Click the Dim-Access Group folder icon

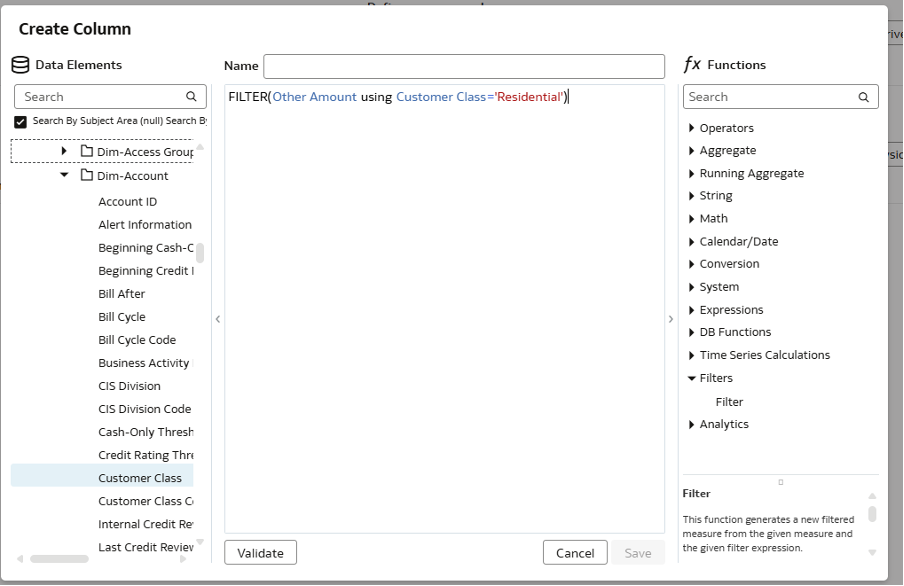[86, 152]
